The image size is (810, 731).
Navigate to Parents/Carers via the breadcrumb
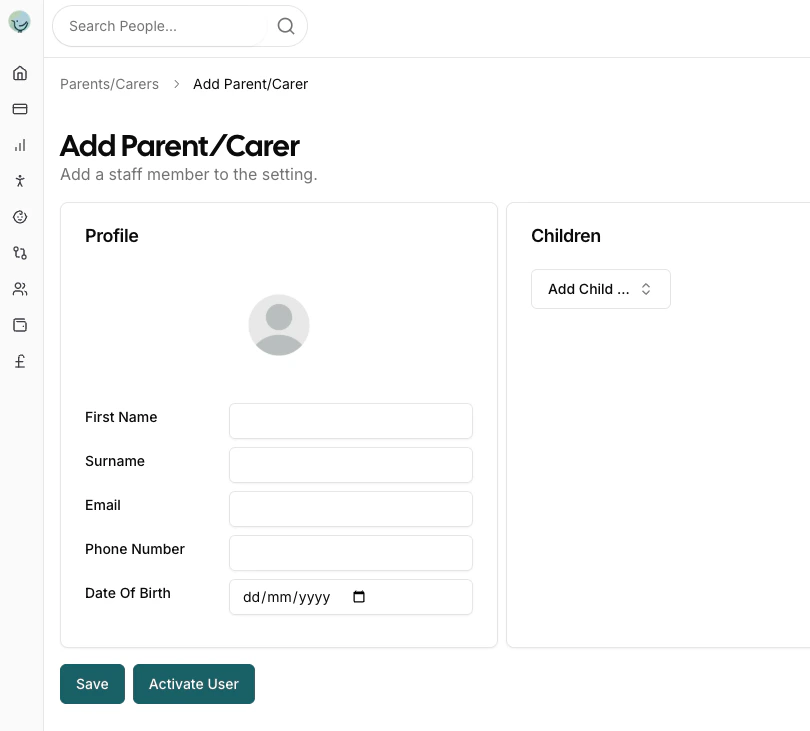(109, 84)
